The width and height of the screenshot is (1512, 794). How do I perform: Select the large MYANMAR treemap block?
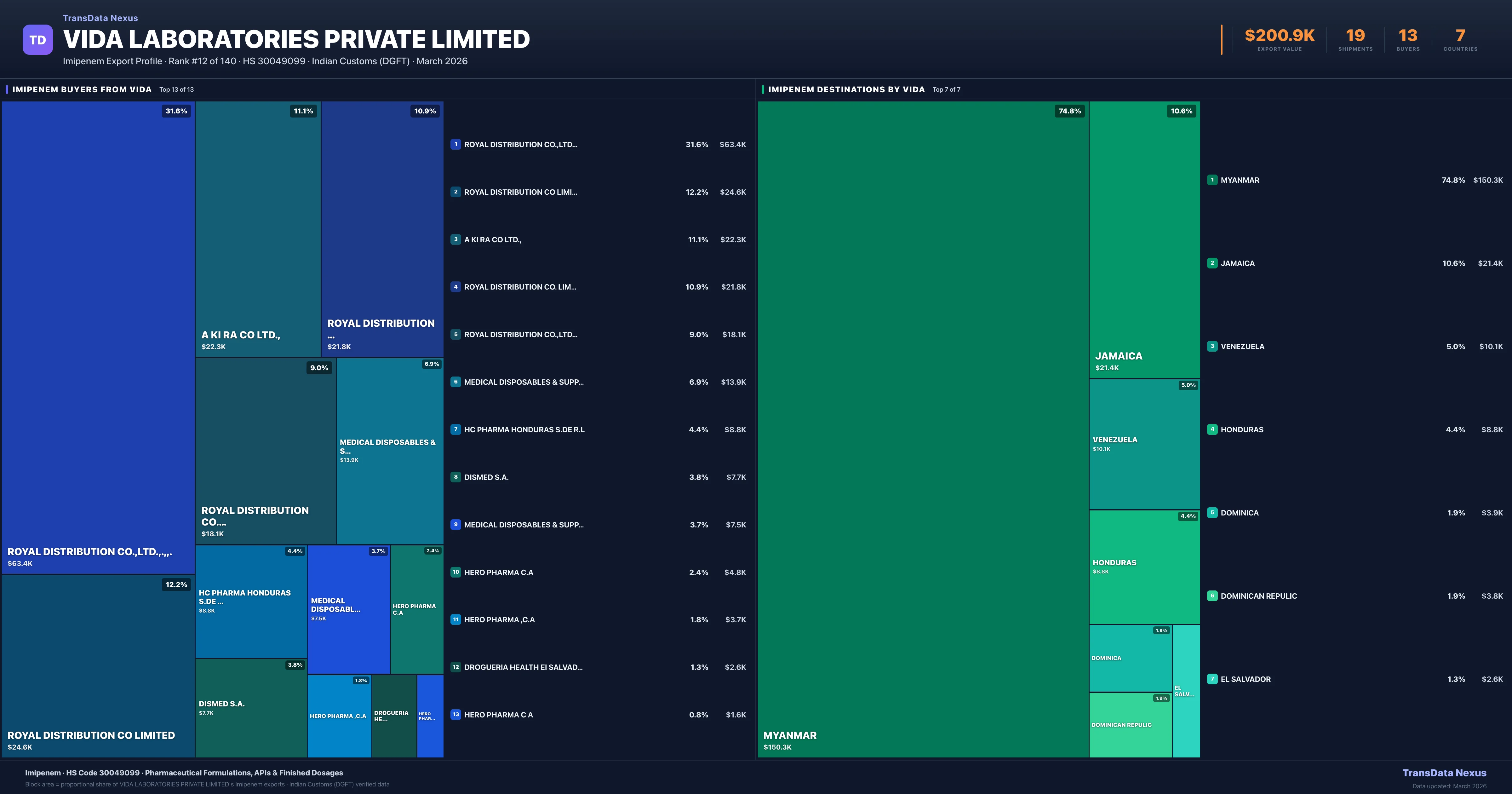tap(923, 429)
